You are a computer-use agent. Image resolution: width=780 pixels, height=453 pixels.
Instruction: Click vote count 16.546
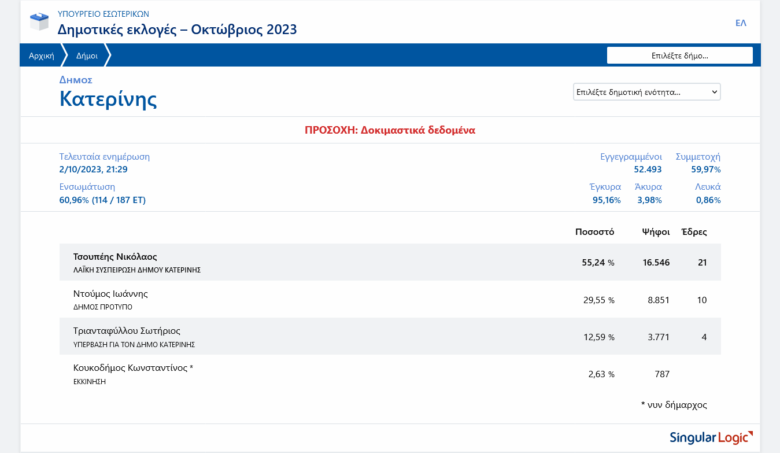[x=656, y=263]
